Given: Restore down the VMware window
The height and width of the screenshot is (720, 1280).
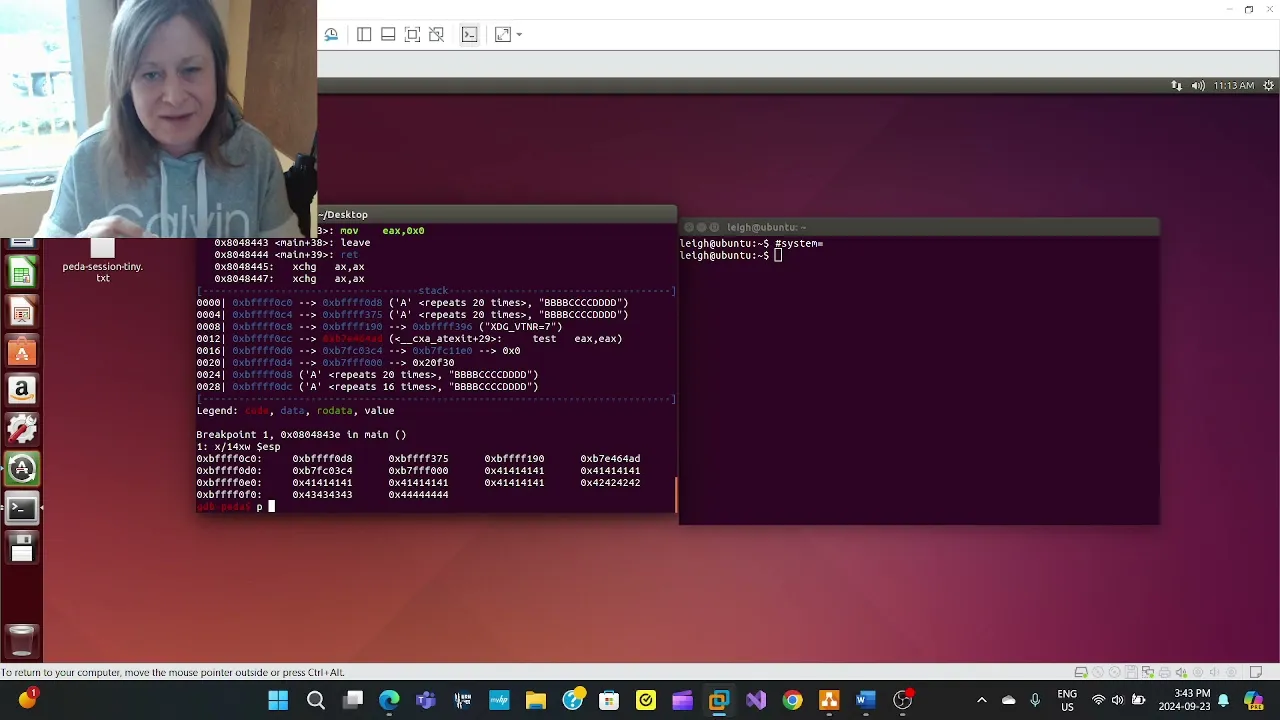Looking at the screenshot, I should click(x=1249, y=9).
